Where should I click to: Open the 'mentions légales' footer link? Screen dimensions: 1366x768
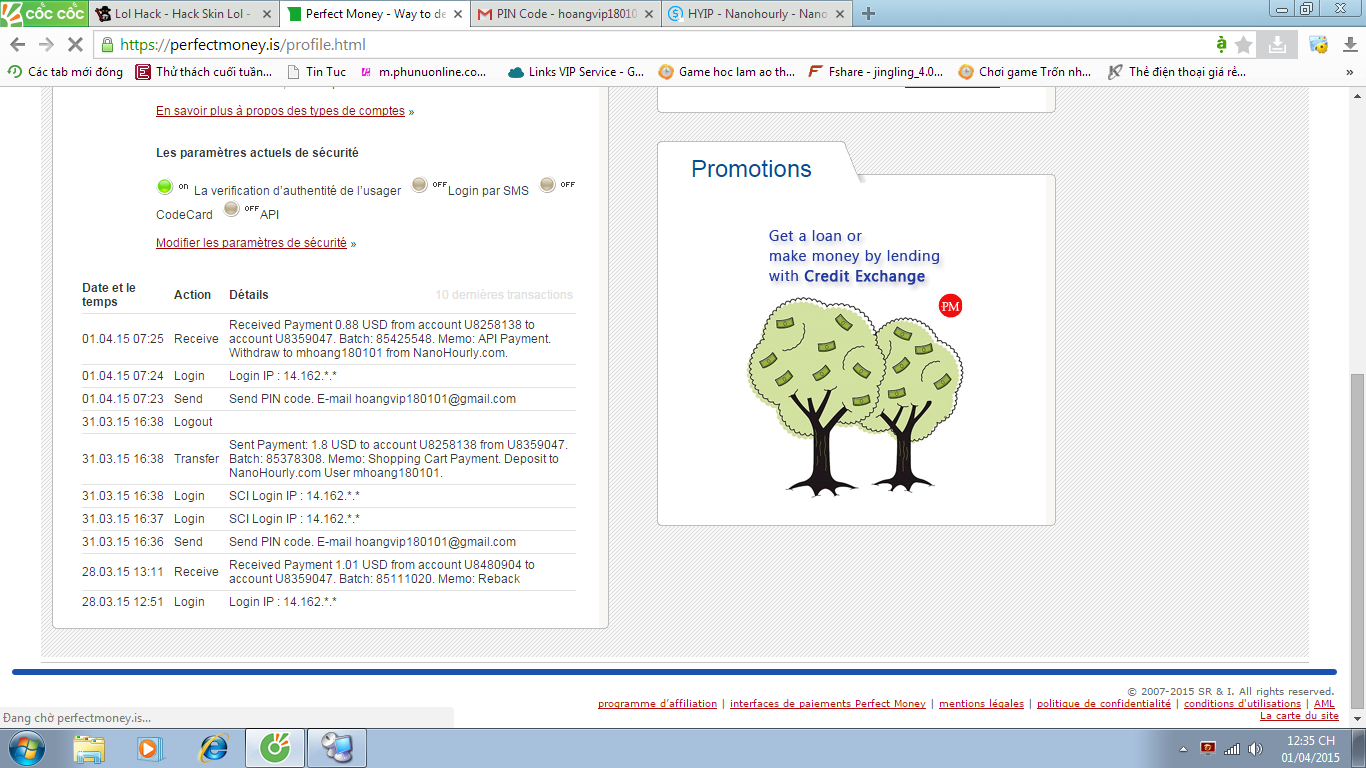[981, 704]
